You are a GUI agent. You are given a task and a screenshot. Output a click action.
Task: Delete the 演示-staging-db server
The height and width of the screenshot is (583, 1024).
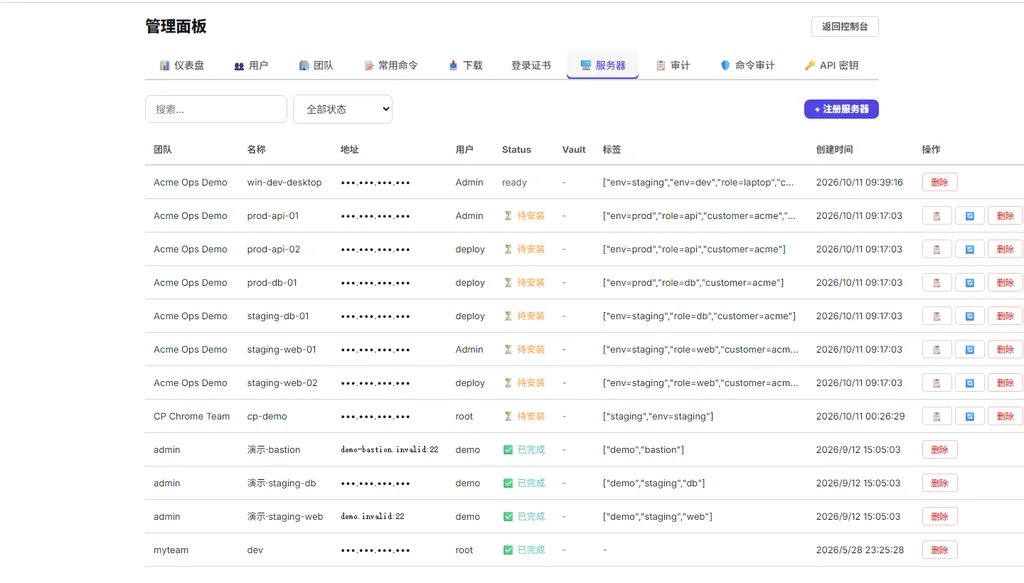940,483
